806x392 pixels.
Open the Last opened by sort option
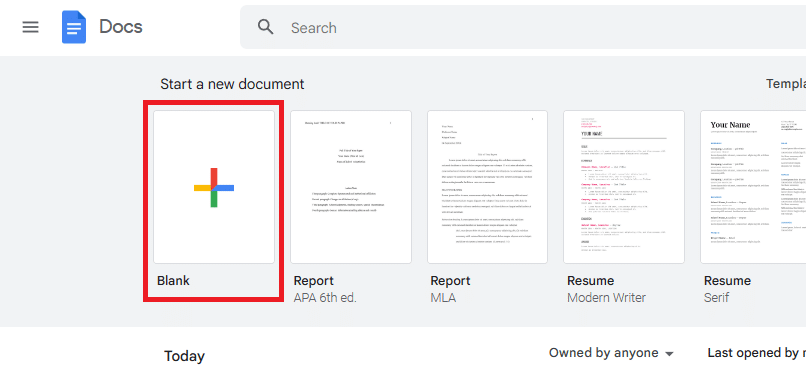(757, 353)
